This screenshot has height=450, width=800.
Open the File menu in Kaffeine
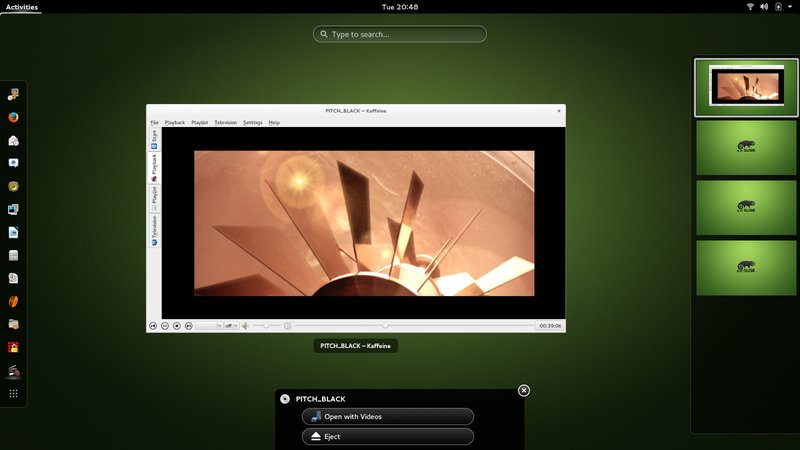tap(154, 122)
